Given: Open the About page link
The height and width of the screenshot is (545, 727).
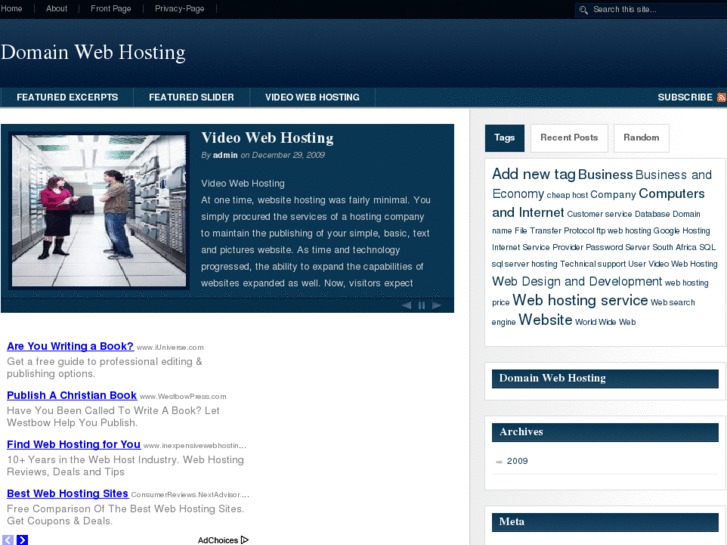Looking at the screenshot, I should pos(57,8).
